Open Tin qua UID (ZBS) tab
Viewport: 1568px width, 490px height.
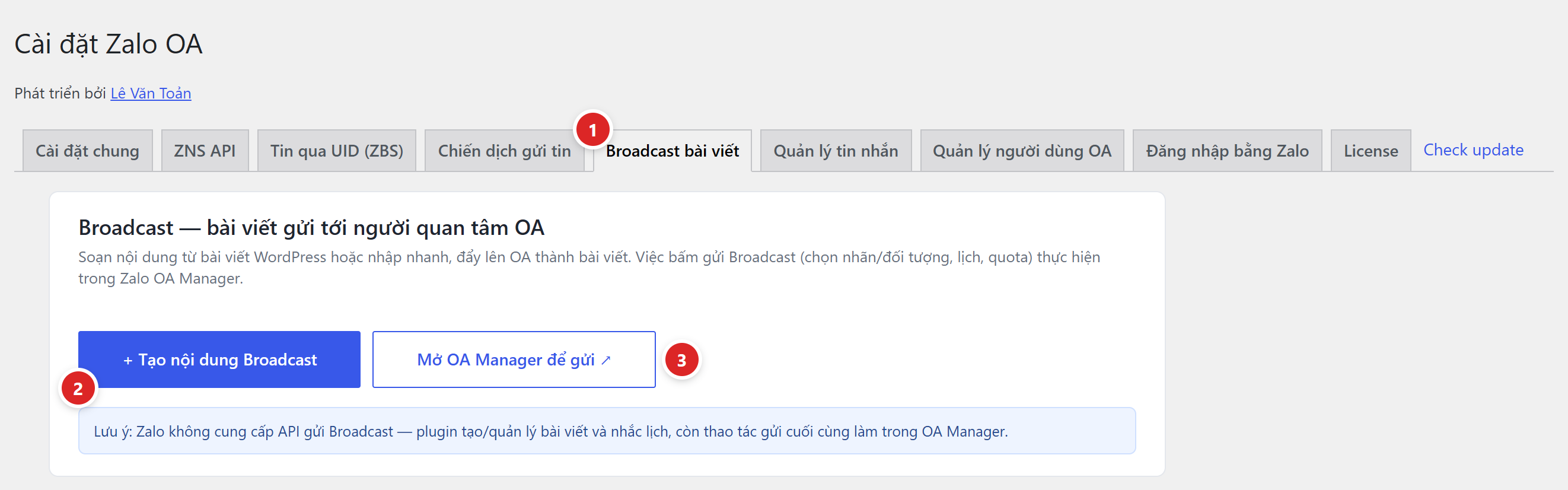(x=337, y=150)
